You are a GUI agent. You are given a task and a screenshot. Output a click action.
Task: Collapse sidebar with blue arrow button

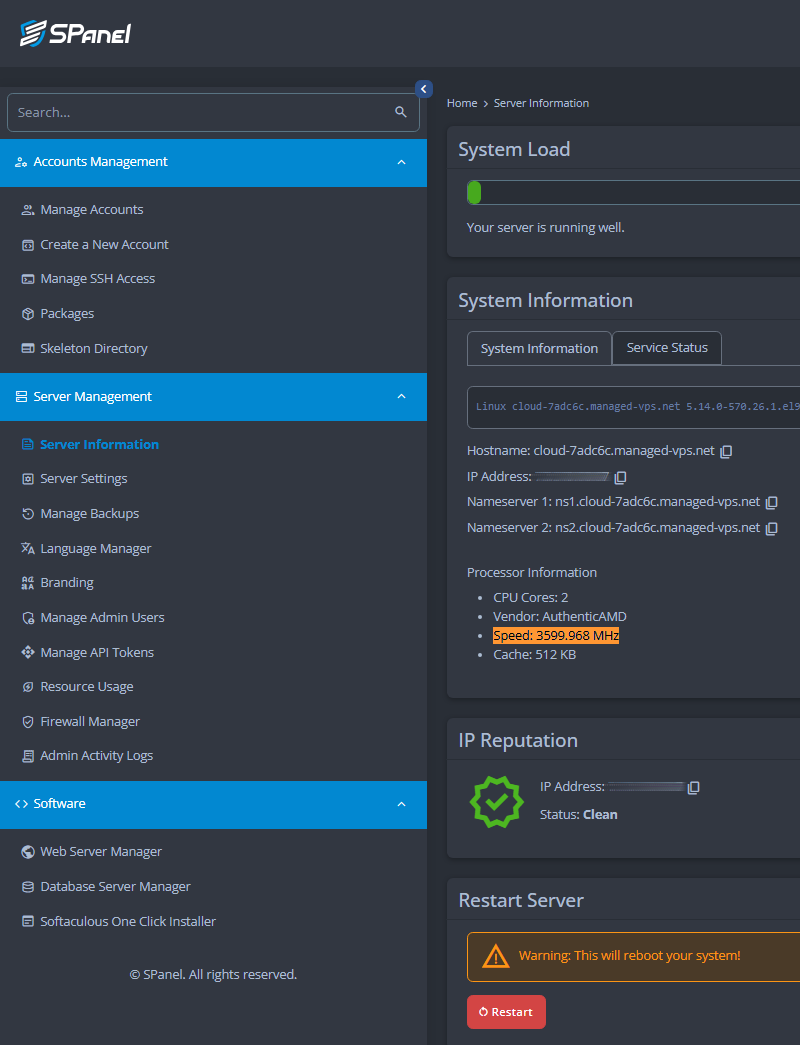pos(423,89)
